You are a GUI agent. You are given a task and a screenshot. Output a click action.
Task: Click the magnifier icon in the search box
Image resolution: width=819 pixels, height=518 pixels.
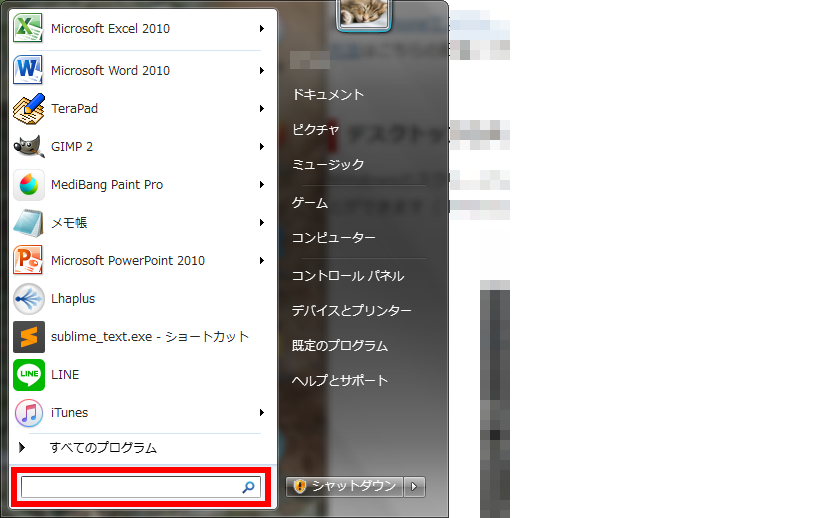click(249, 487)
